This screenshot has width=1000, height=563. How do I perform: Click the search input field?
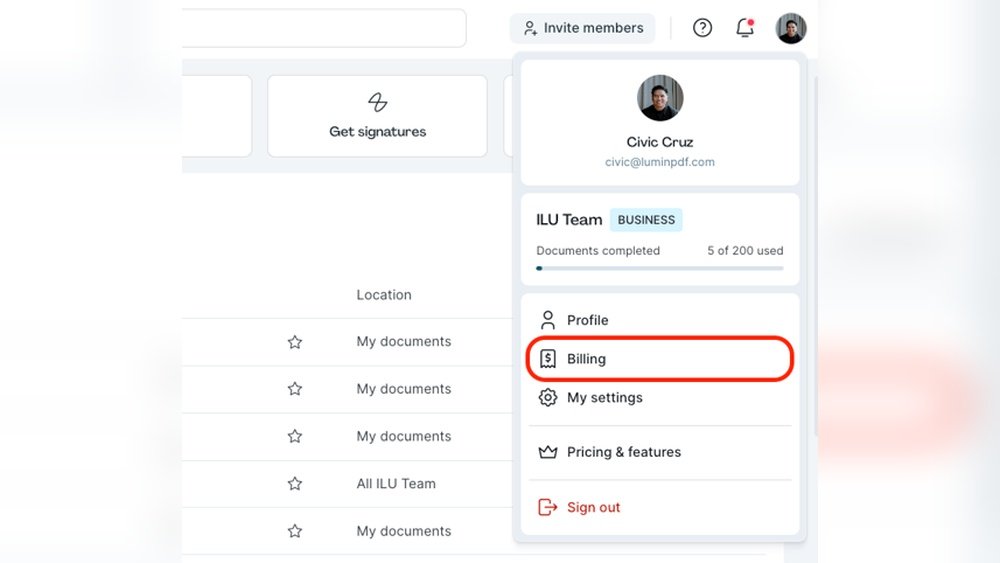click(x=324, y=28)
